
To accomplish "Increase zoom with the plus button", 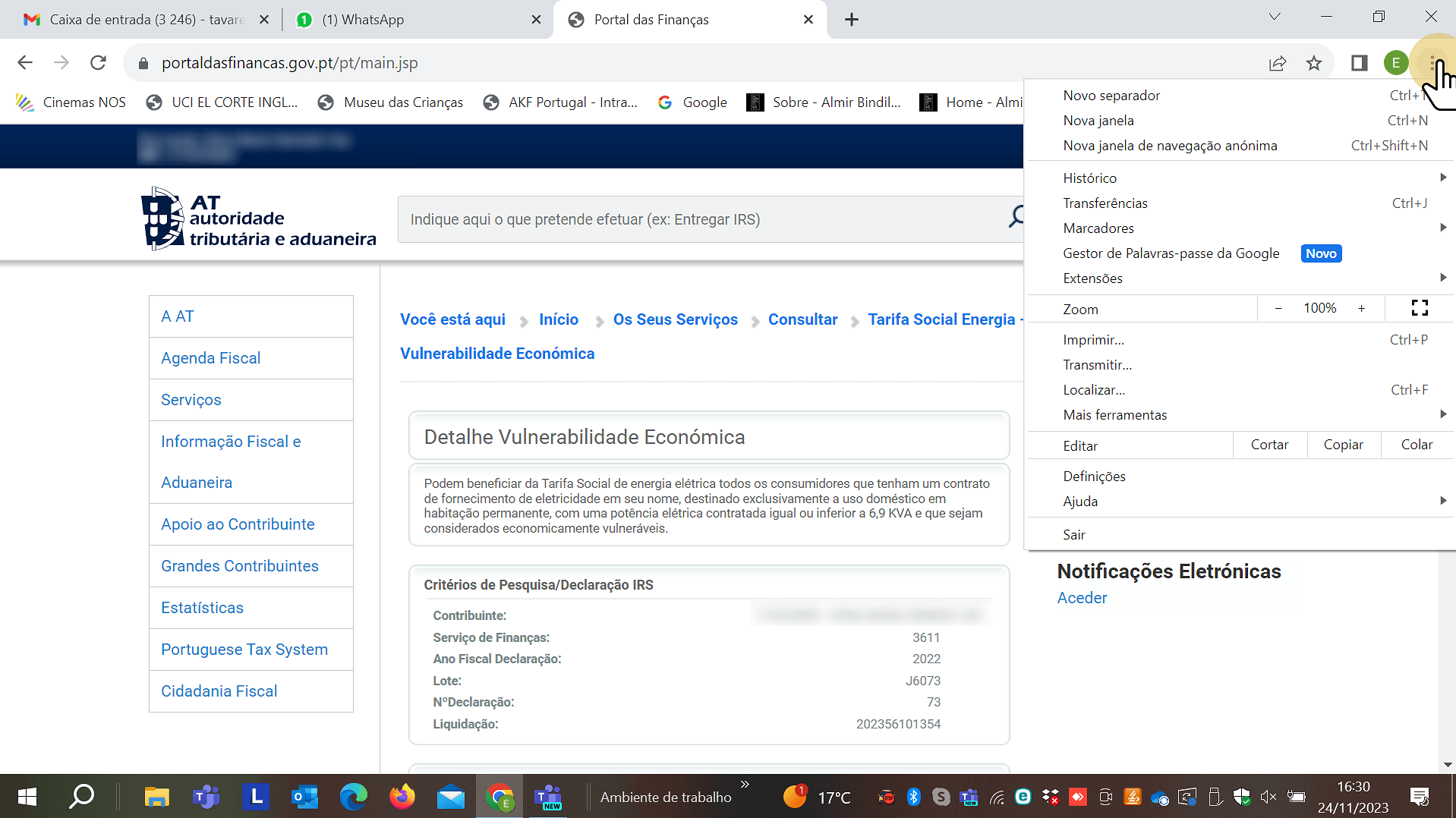I will (1361, 308).
